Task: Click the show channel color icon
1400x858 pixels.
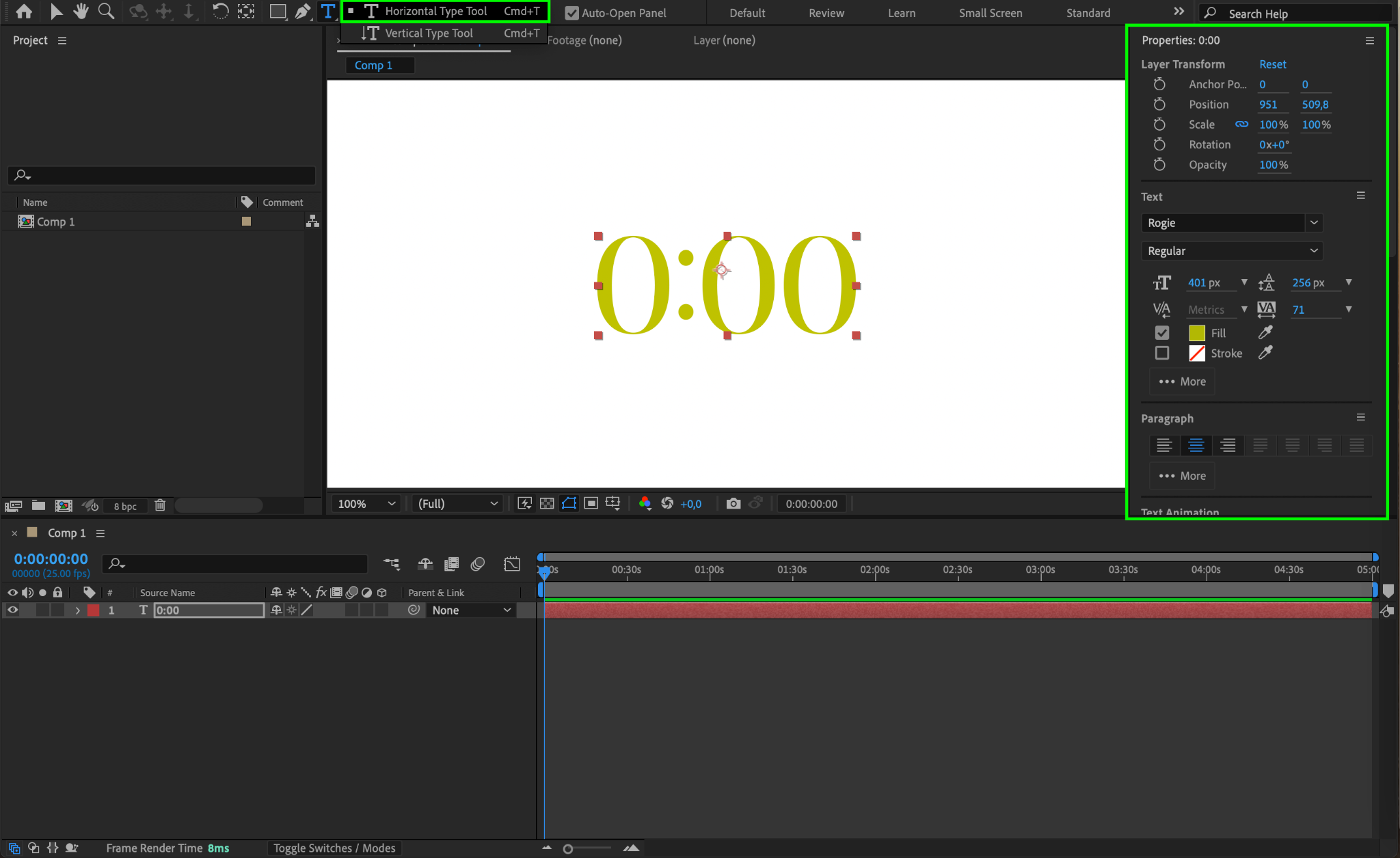Action: coord(645,504)
